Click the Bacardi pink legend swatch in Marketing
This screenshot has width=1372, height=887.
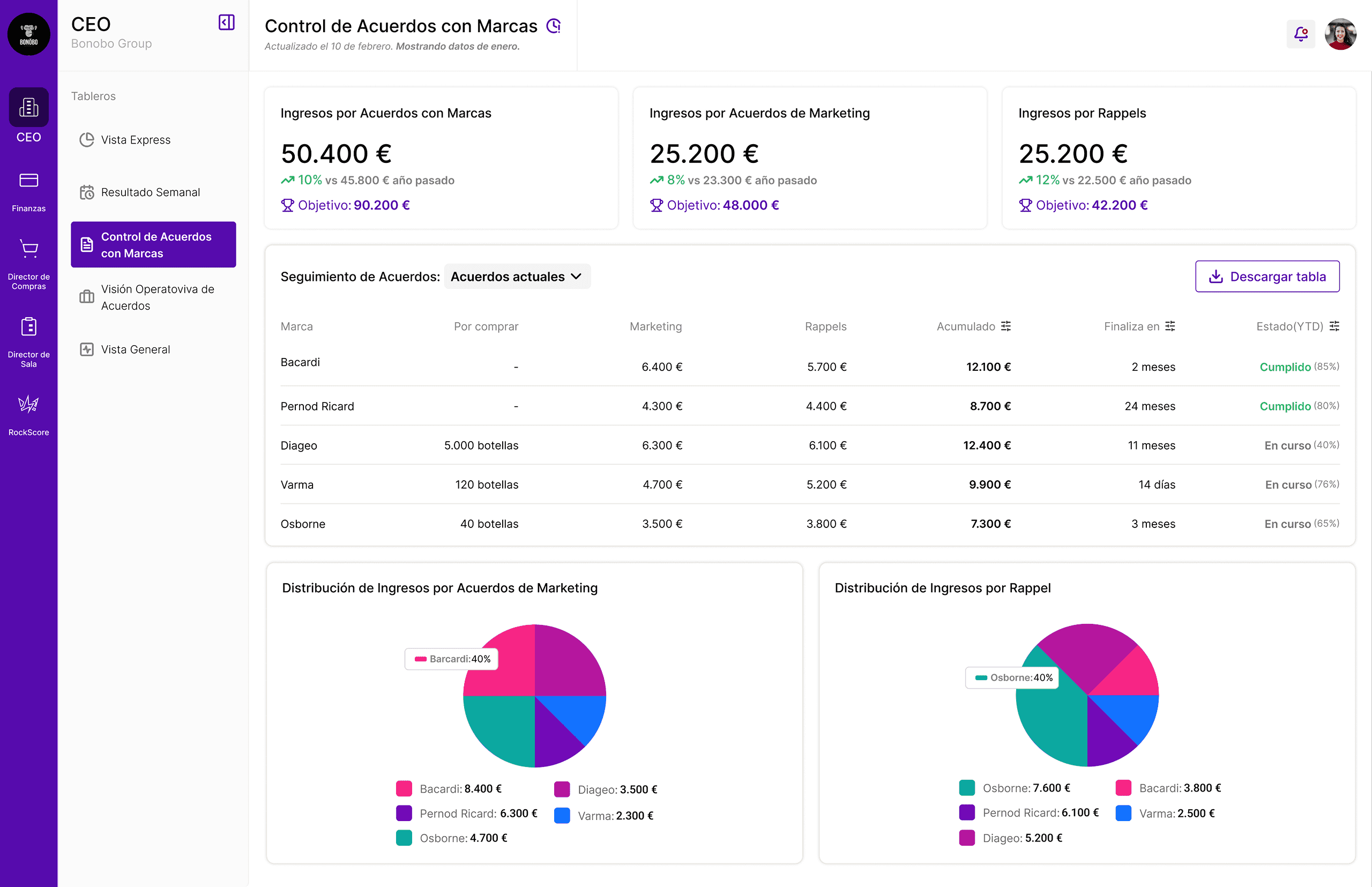(404, 788)
